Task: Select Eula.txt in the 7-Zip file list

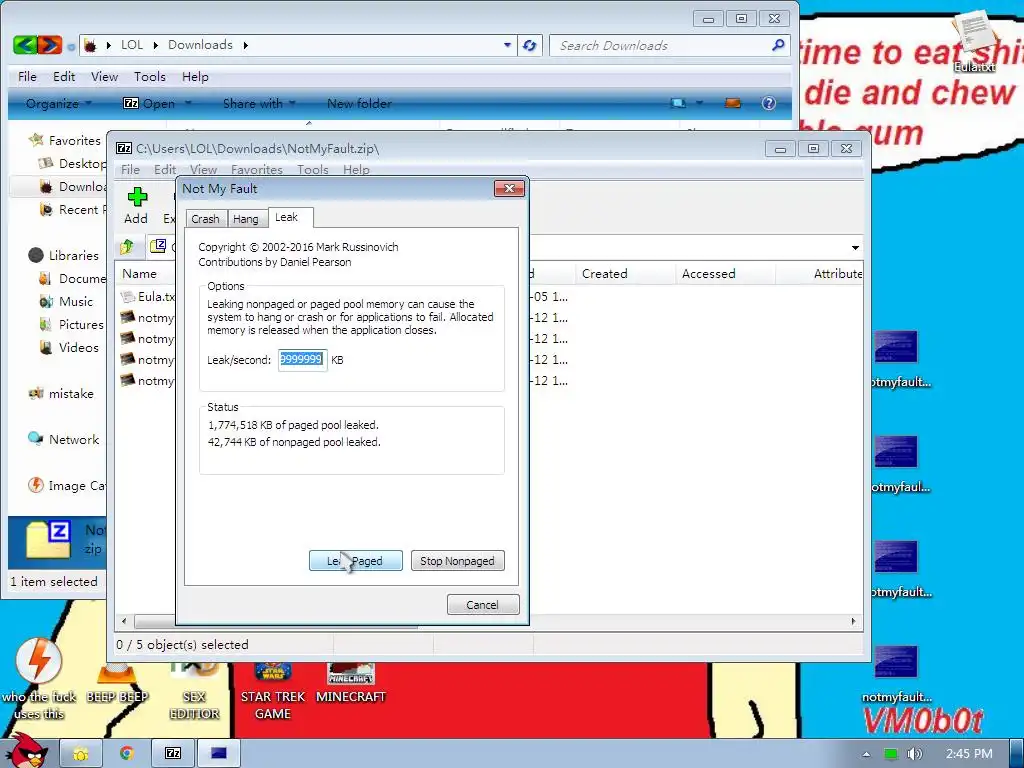Action: tap(149, 296)
